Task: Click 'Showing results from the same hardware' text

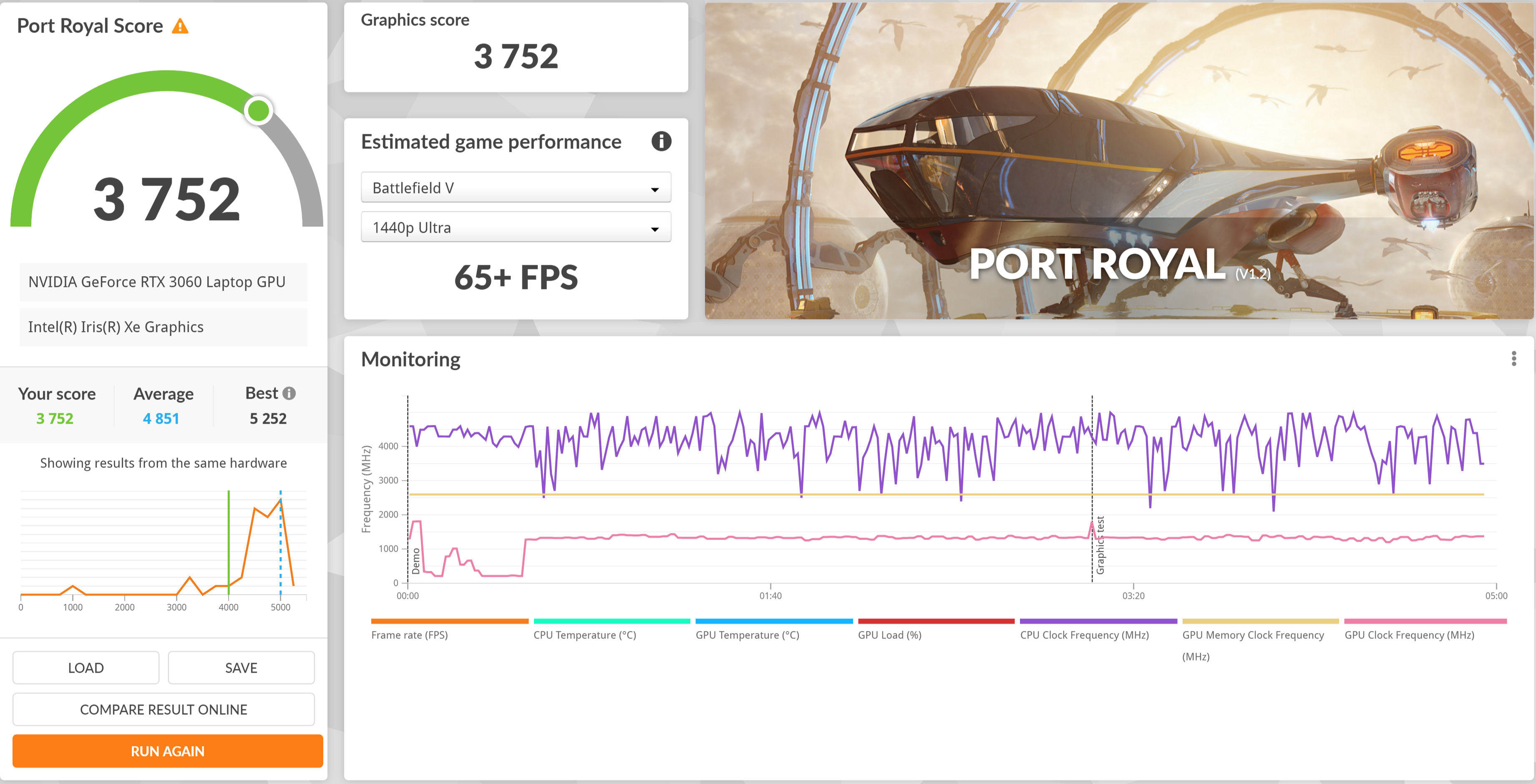Action: coord(164,463)
